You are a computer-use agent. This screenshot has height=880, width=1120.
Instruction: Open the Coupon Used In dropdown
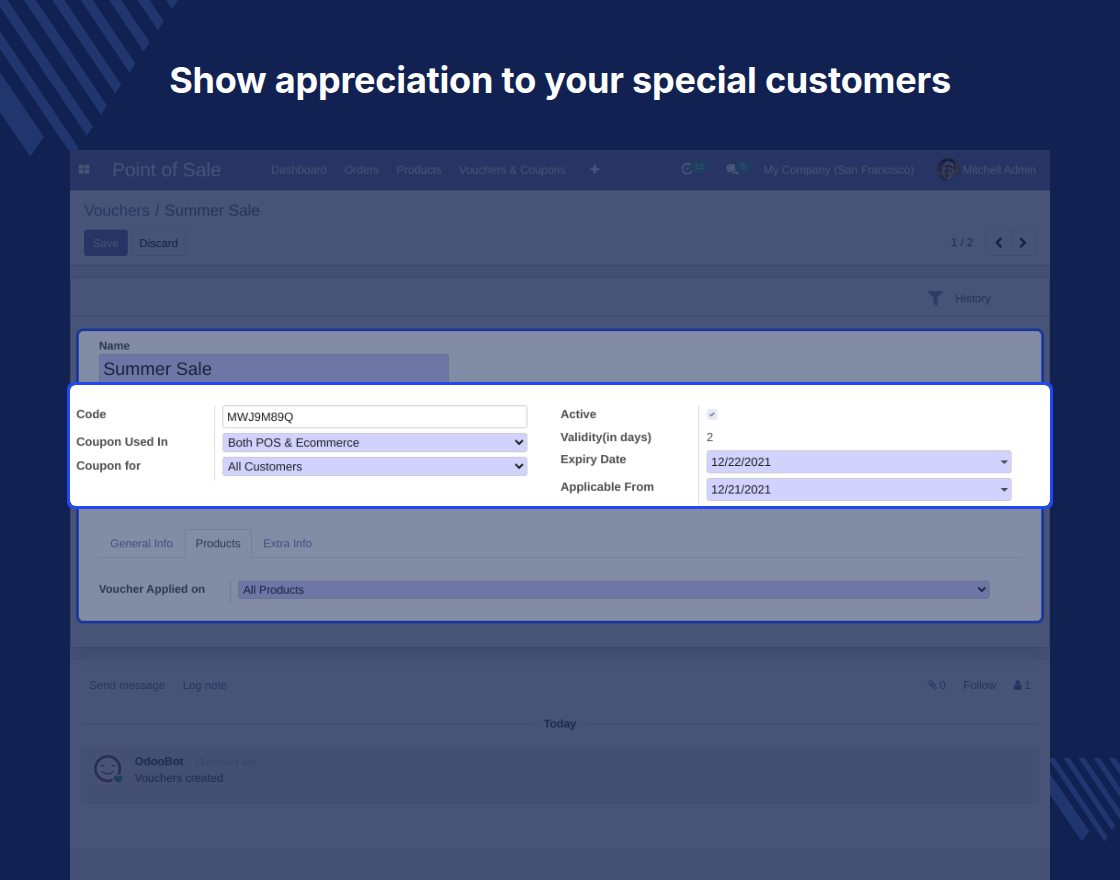click(374, 443)
